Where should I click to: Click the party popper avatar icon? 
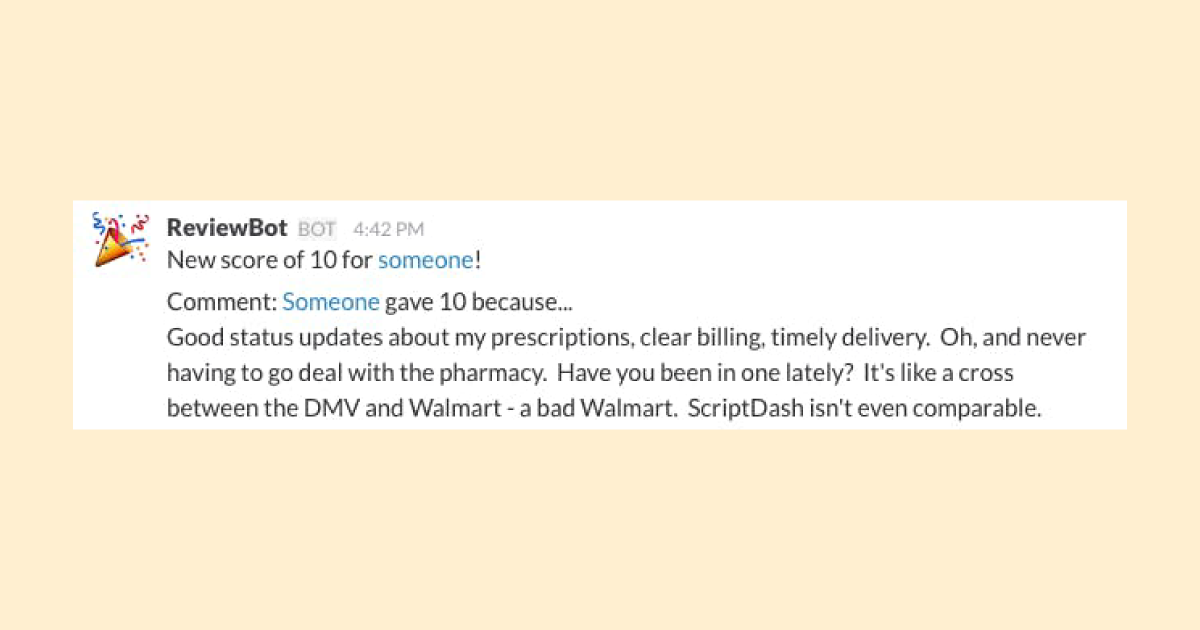pyautogui.click(x=120, y=240)
